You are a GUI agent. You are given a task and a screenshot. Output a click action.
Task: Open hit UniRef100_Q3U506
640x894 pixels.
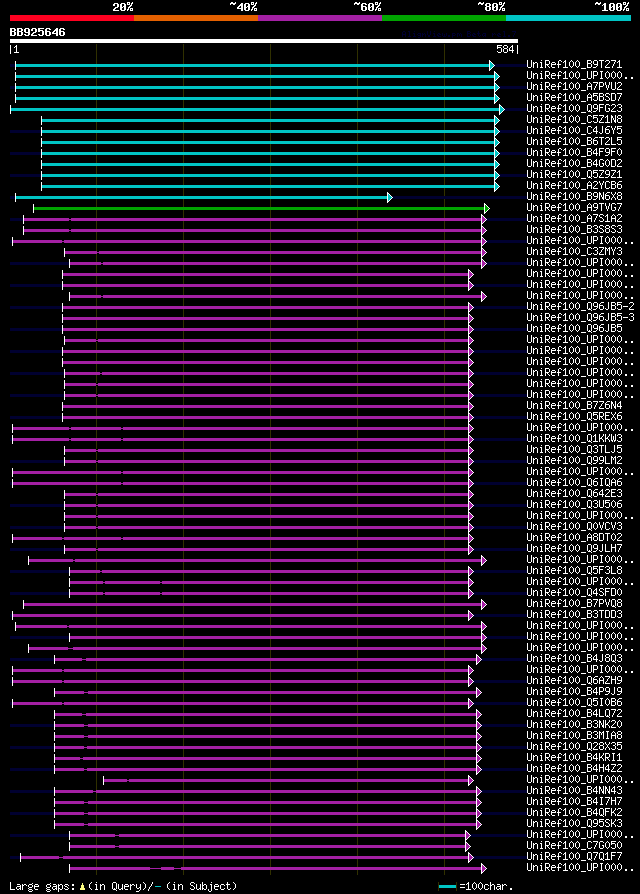tap(574, 504)
